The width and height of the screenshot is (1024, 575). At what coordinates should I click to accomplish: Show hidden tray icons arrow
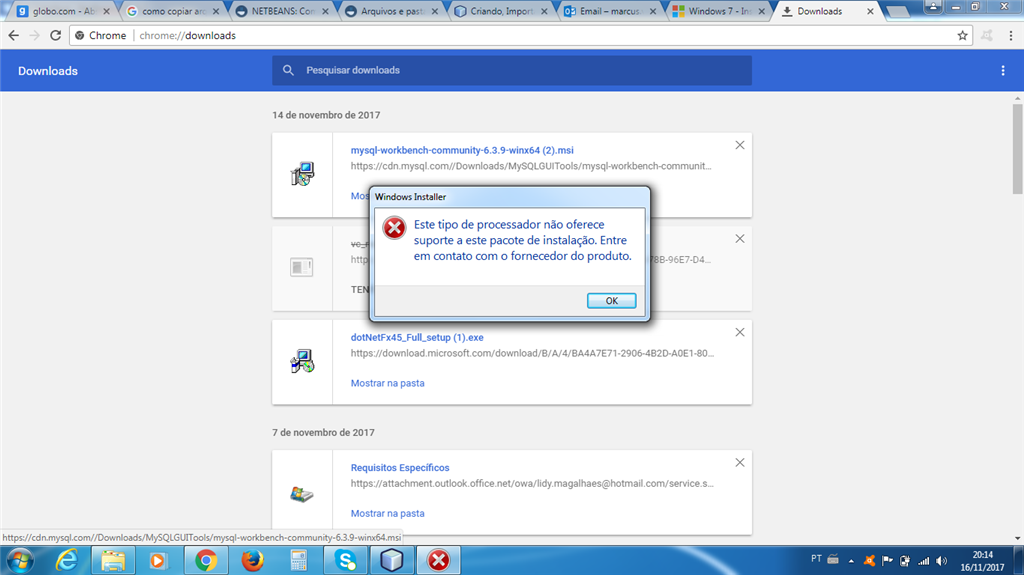pyautogui.click(x=851, y=561)
